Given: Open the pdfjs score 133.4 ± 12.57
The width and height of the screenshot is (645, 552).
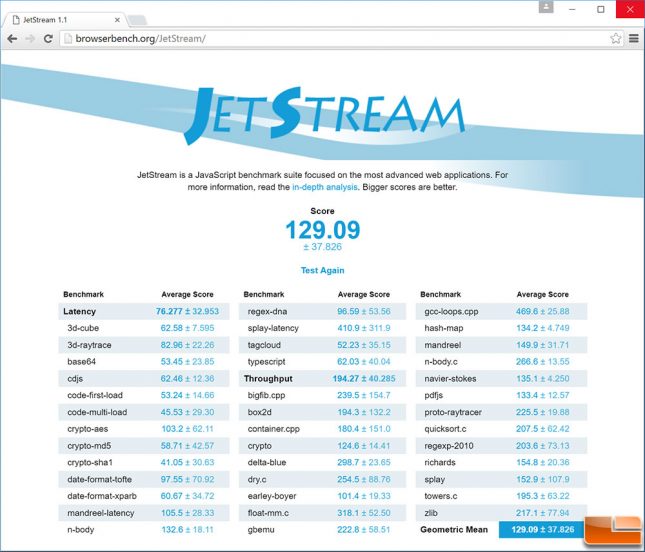Looking at the screenshot, I should click(x=543, y=395).
